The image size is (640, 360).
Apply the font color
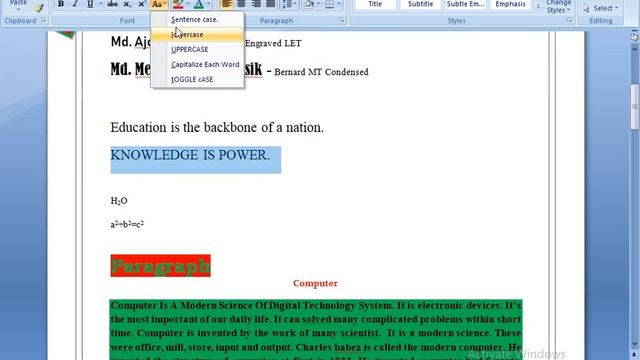[x=199, y=4]
